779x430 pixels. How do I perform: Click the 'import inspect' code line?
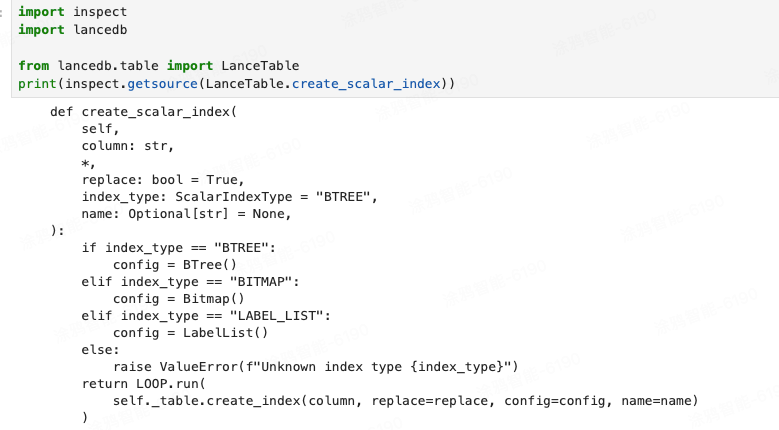point(73,11)
